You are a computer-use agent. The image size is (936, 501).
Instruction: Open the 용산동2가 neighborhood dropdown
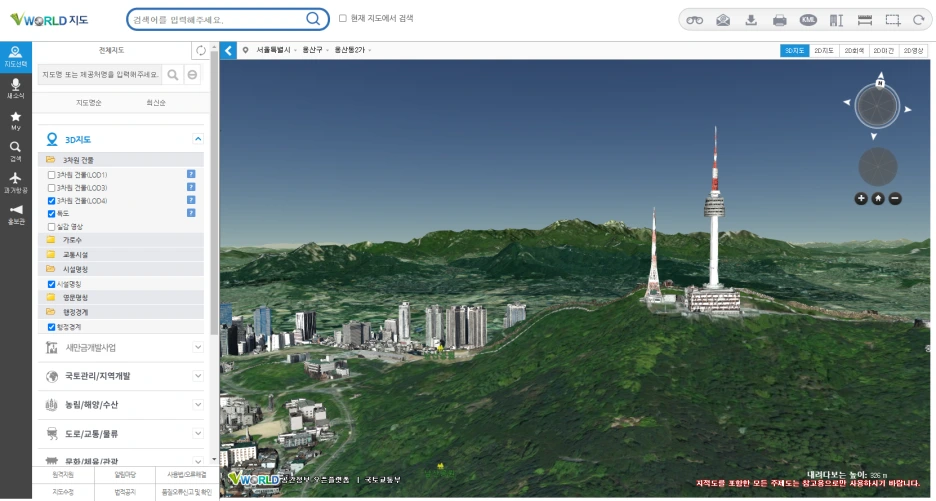tap(352, 50)
